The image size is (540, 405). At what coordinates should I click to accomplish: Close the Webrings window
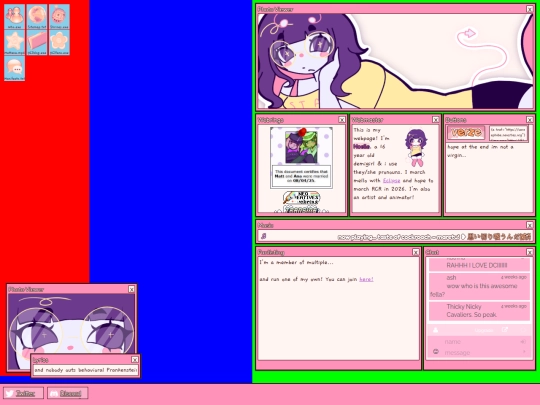[x=342, y=120]
